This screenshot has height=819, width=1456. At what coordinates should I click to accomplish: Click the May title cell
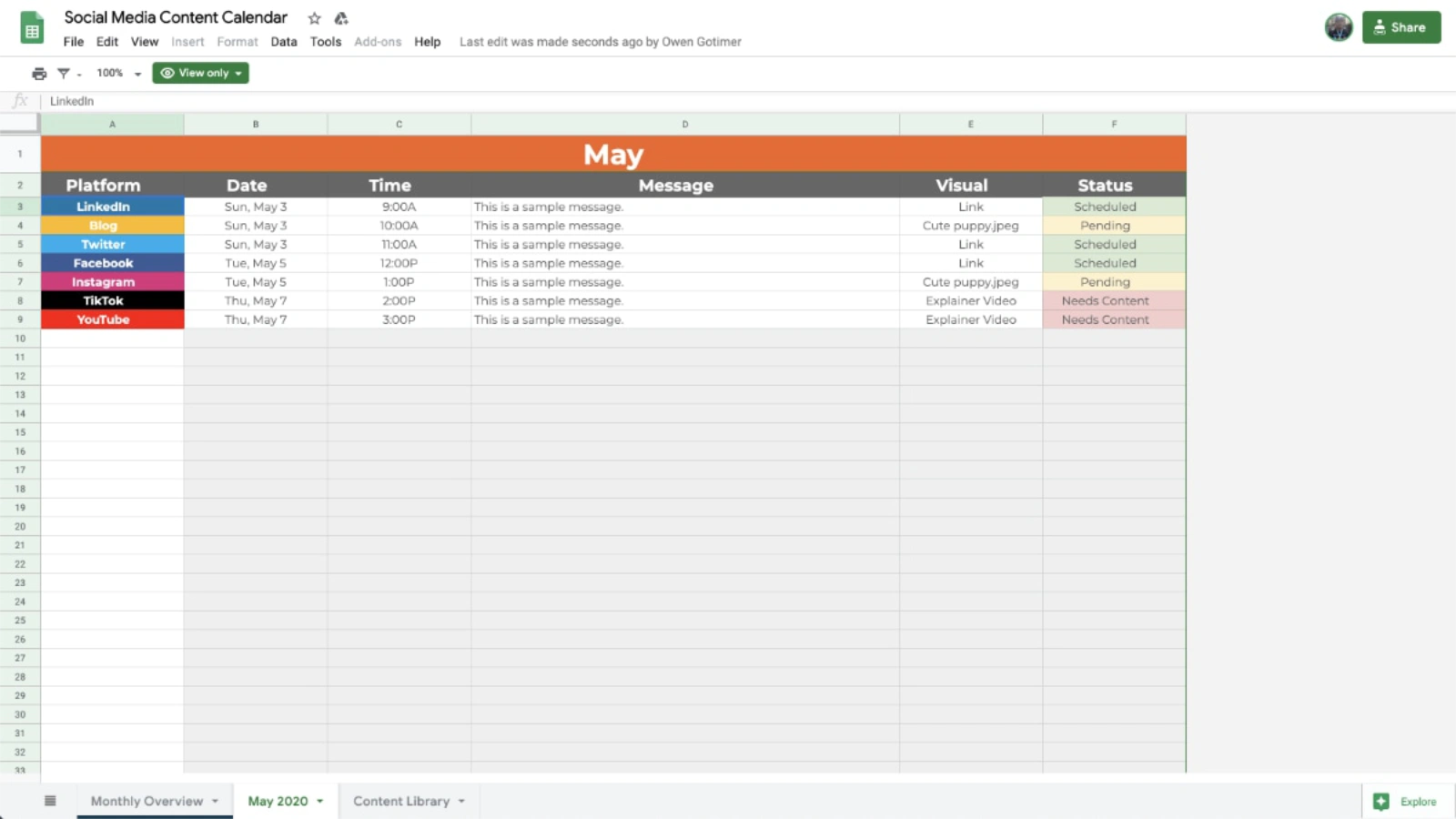(613, 154)
